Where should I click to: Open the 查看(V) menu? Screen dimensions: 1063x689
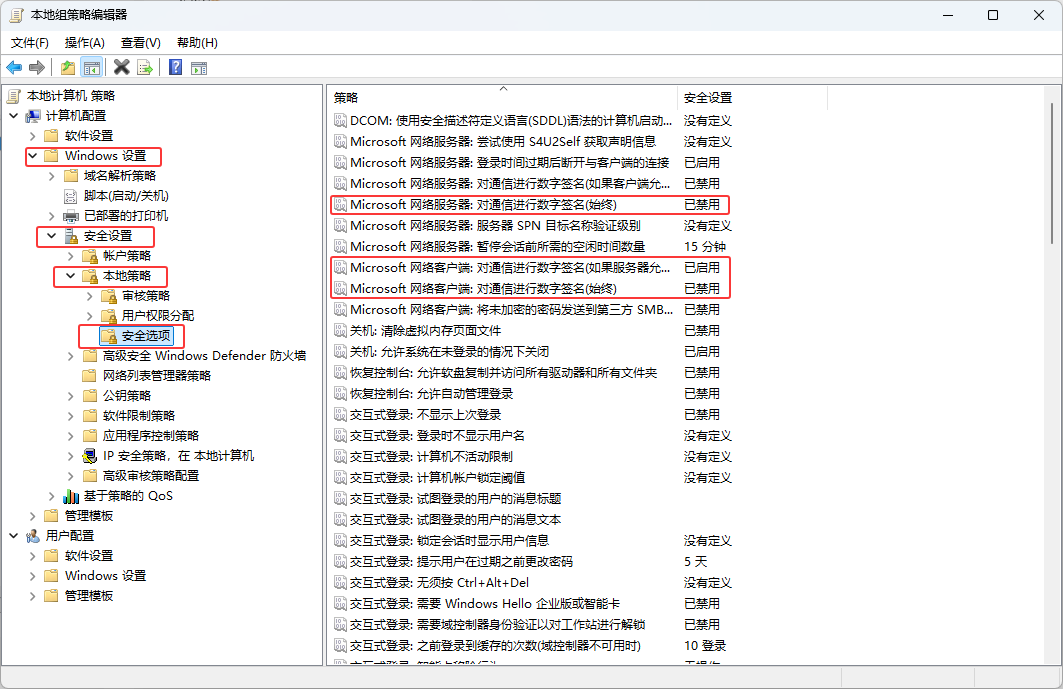click(x=139, y=42)
